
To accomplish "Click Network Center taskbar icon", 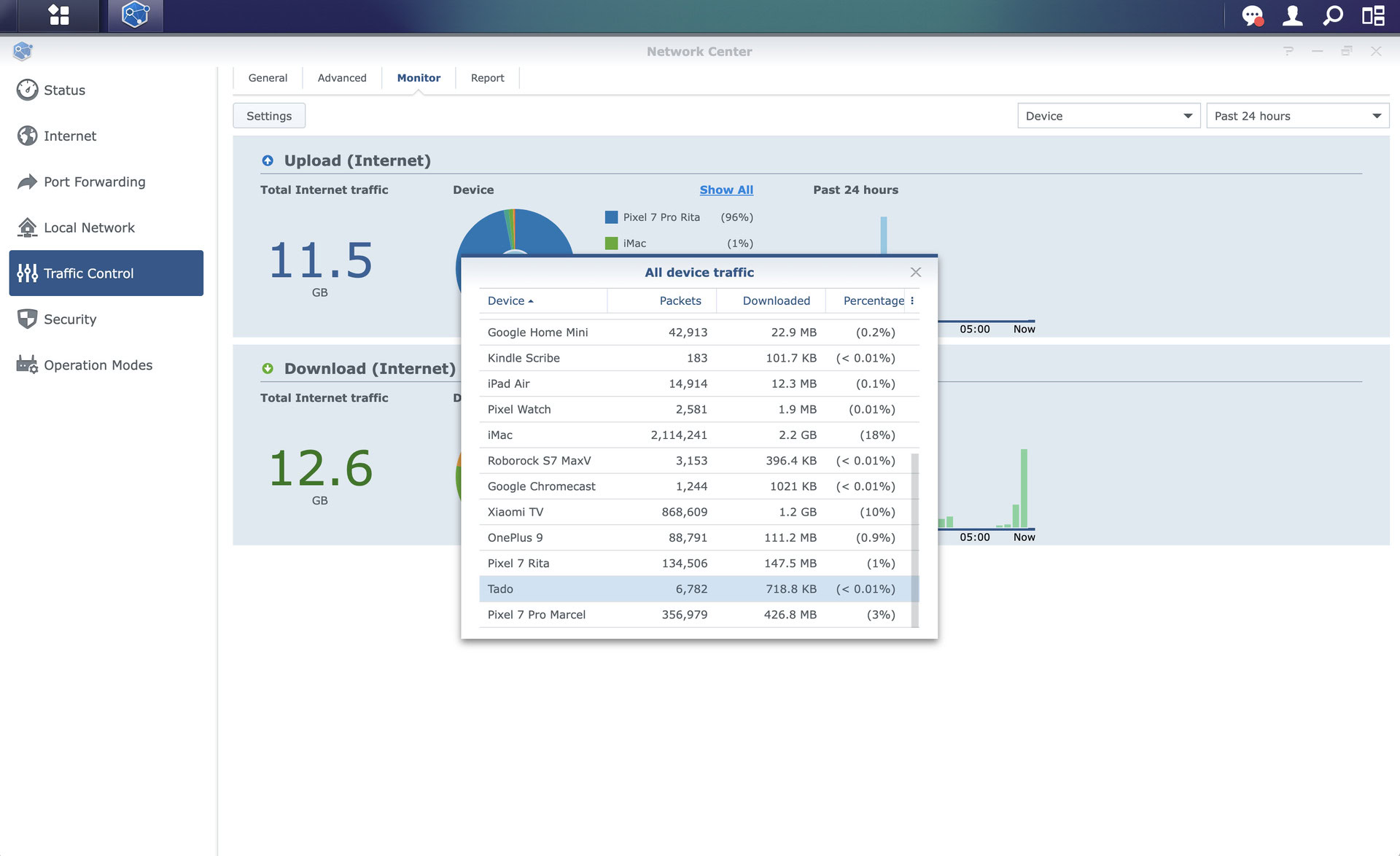I will point(136,15).
